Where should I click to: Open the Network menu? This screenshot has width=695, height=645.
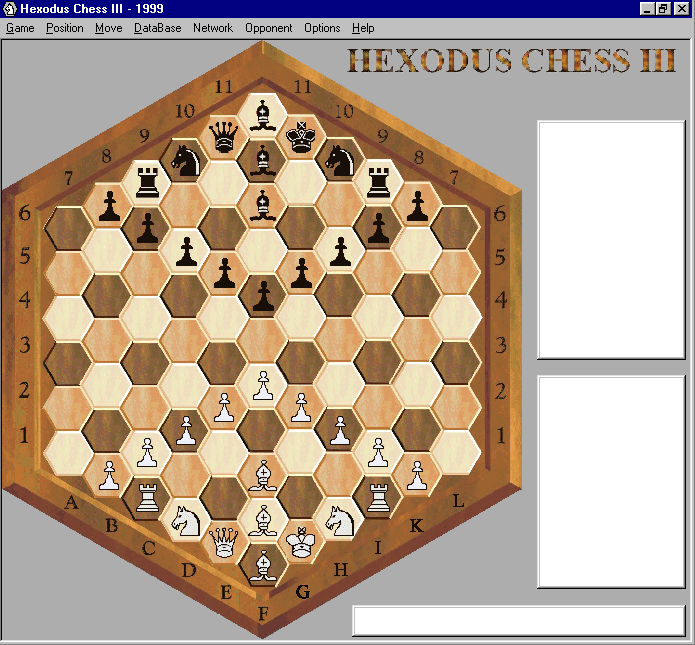(x=213, y=28)
